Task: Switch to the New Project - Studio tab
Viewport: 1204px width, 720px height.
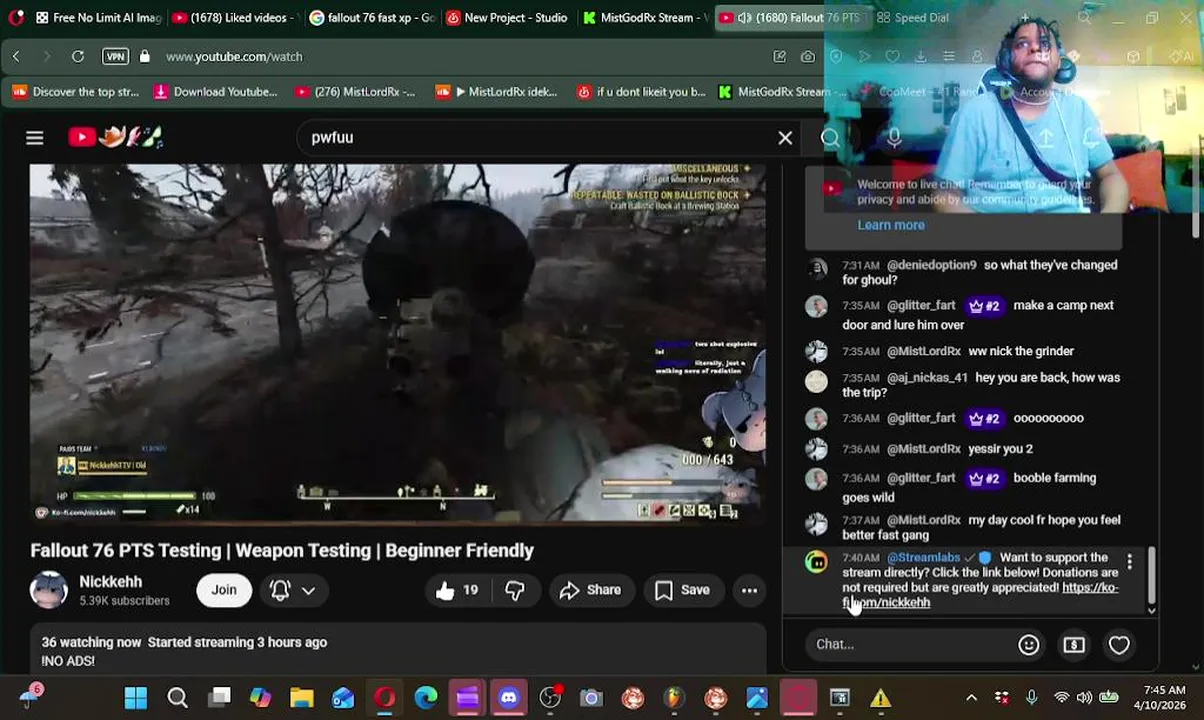Action: pos(507,18)
